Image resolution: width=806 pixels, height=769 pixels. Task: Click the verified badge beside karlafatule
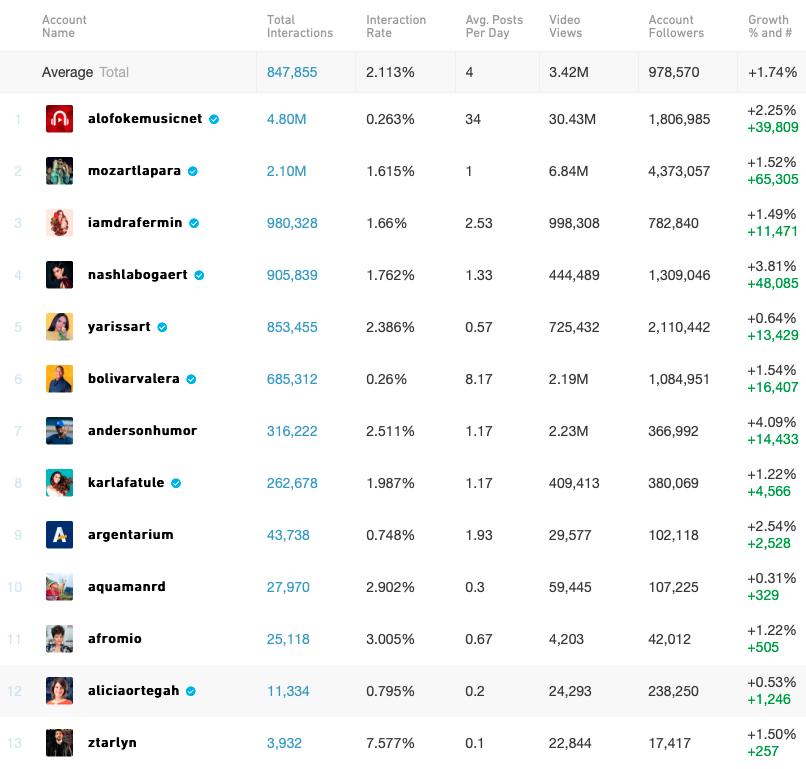(176, 483)
